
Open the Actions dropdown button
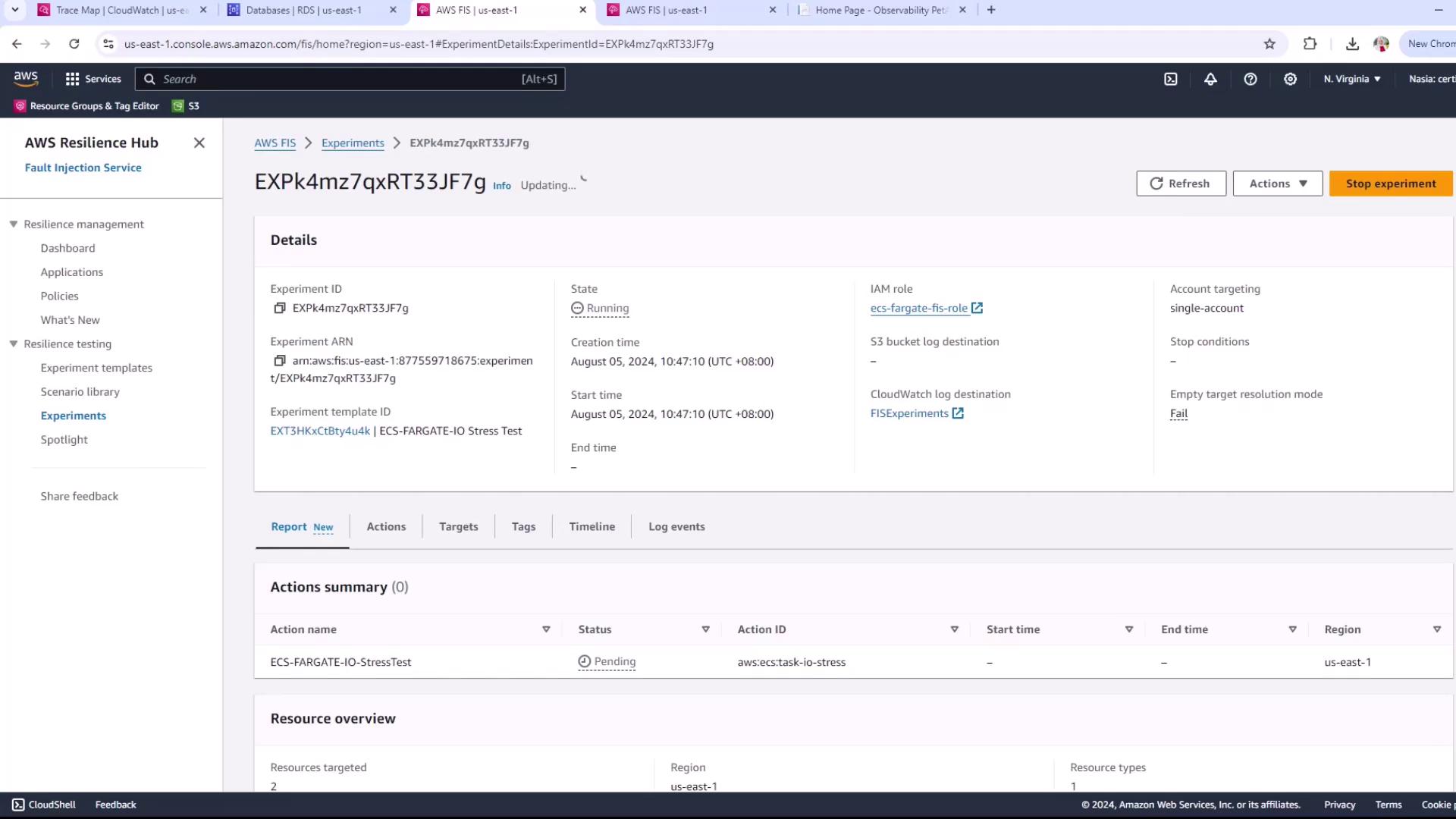pos(1278,184)
